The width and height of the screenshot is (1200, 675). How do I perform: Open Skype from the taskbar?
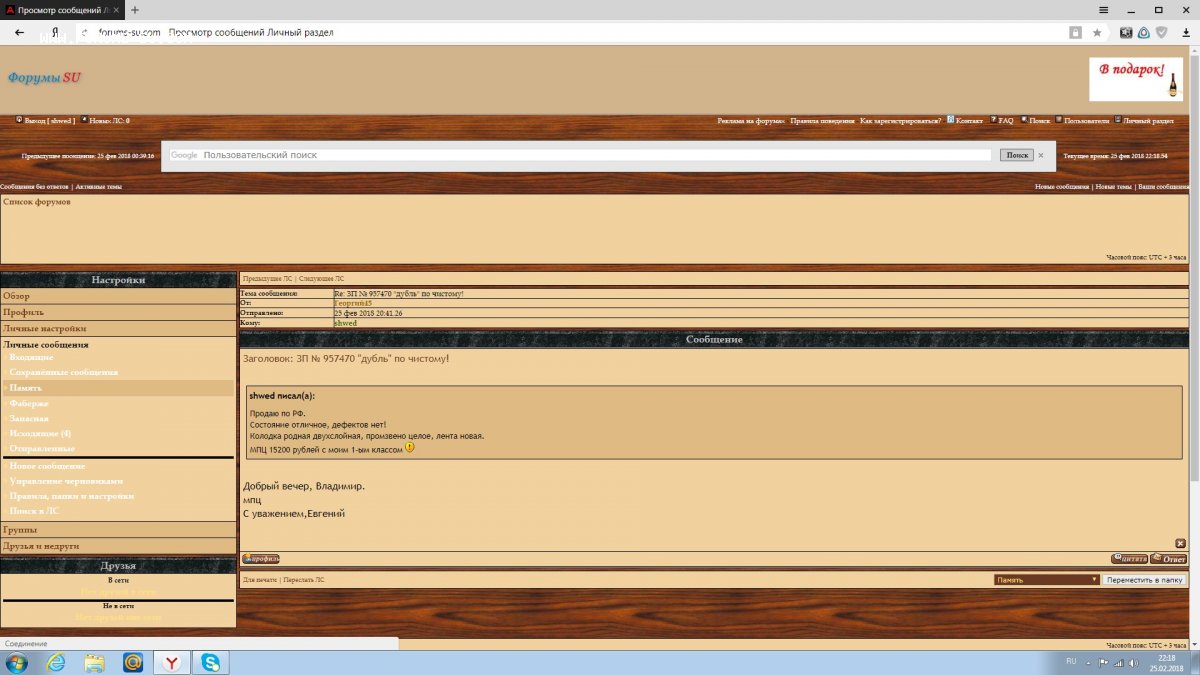[x=211, y=662]
